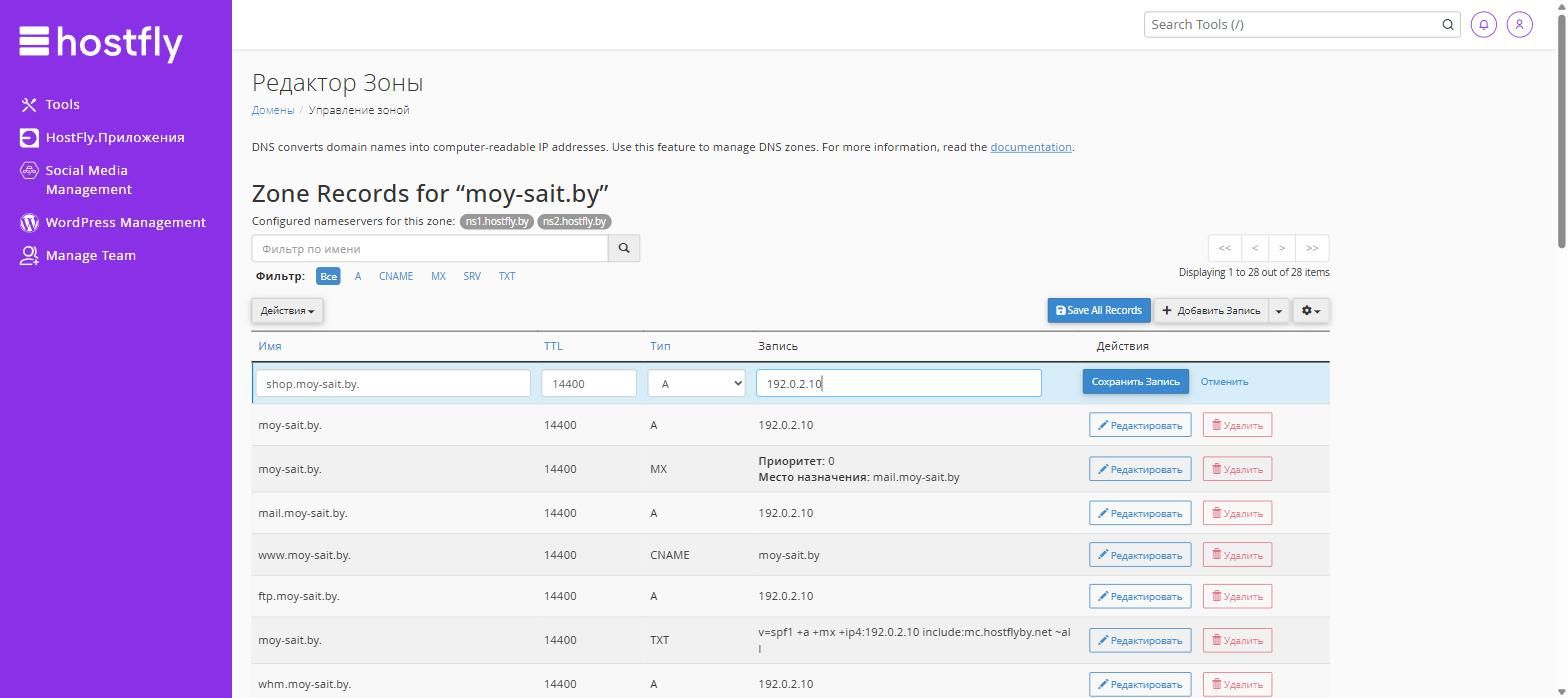Delete the moy-sait.by. MX record
The height and width of the screenshot is (698, 1568).
(1237, 469)
